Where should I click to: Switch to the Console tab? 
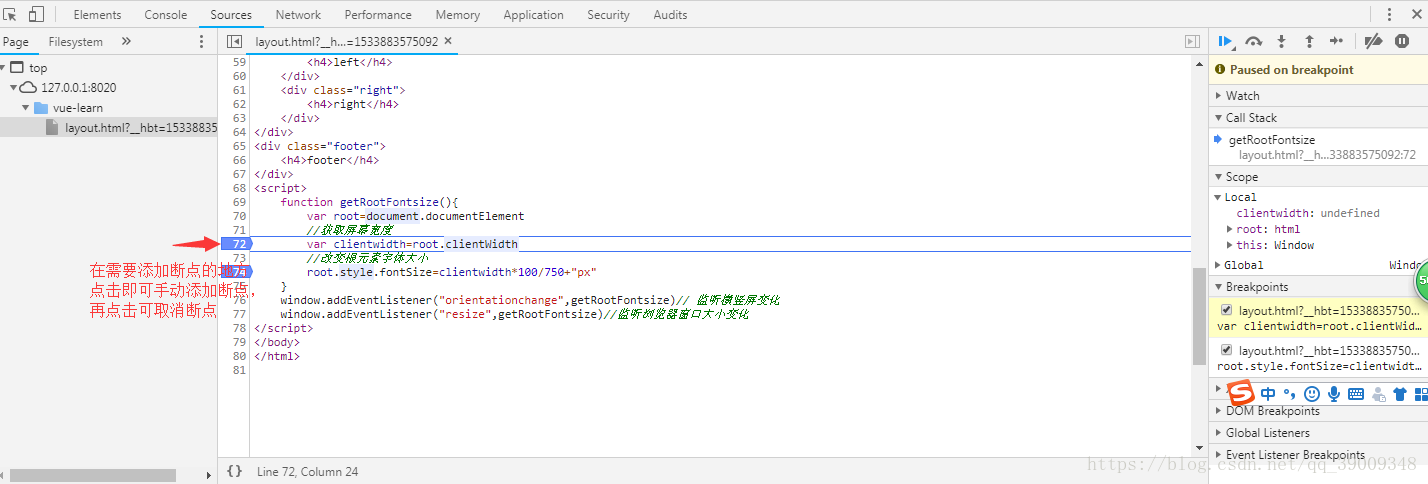[166, 15]
